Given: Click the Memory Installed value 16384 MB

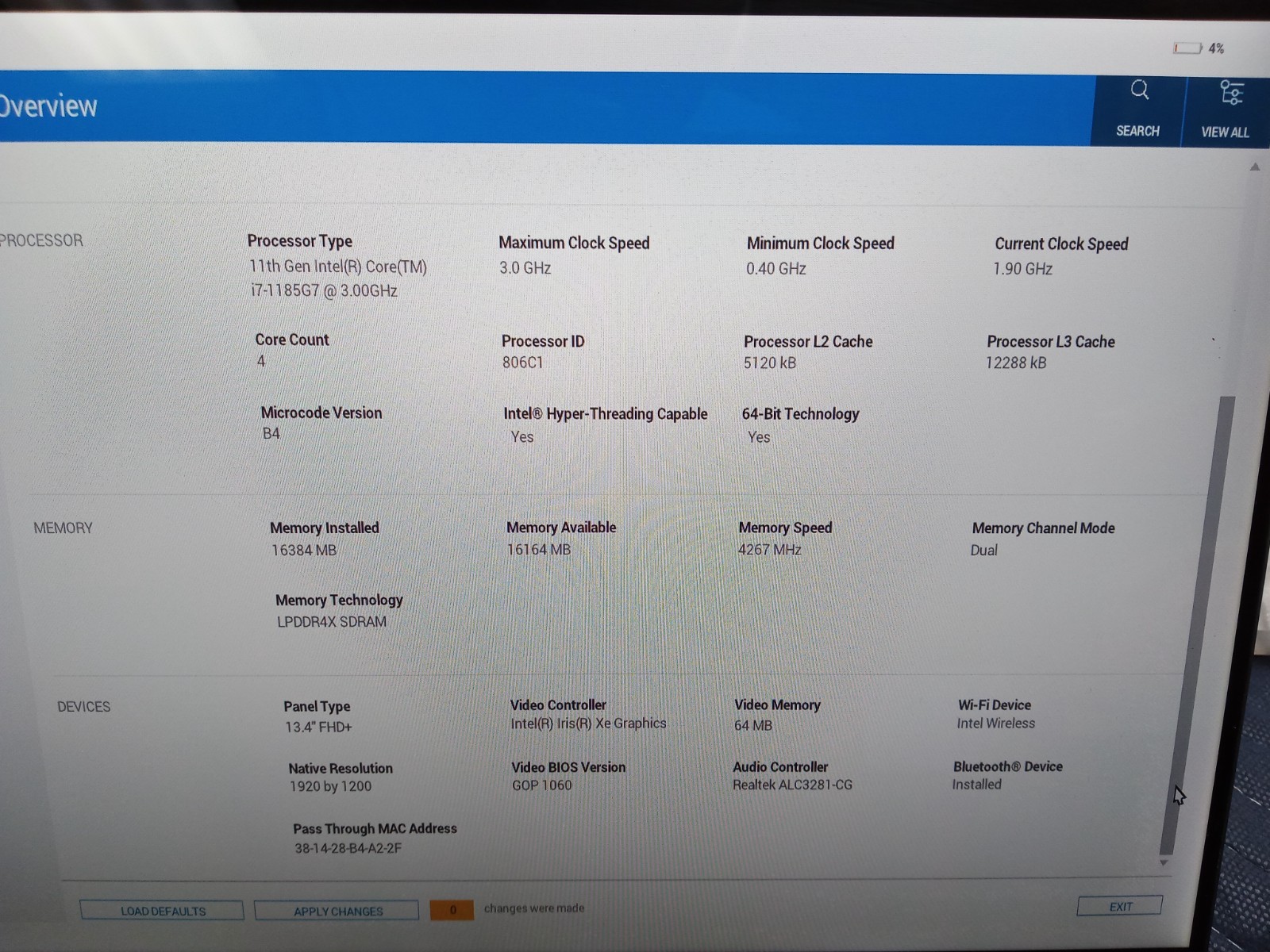Looking at the screenshot, I should tap(304, 550).
